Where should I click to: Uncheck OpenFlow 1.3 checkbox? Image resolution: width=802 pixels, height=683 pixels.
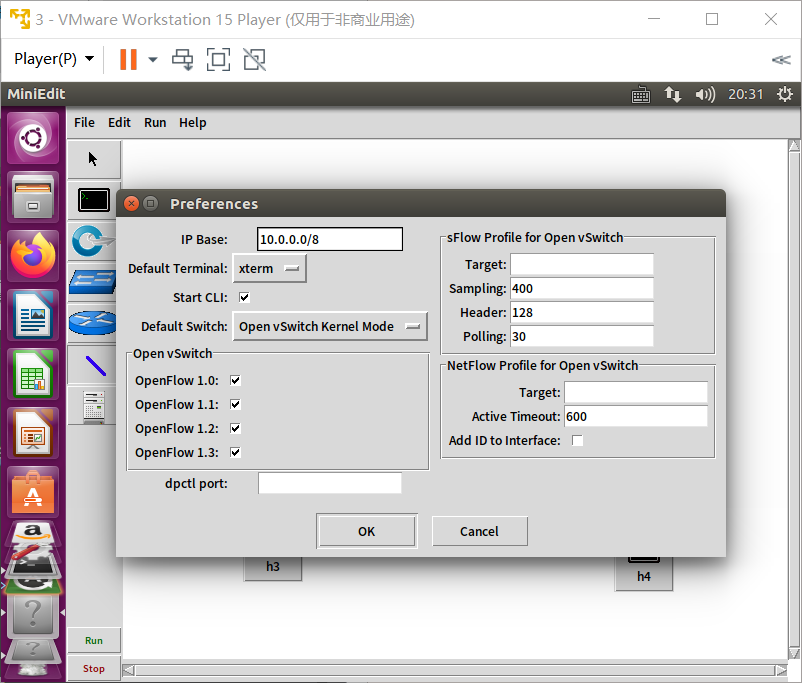235,452
